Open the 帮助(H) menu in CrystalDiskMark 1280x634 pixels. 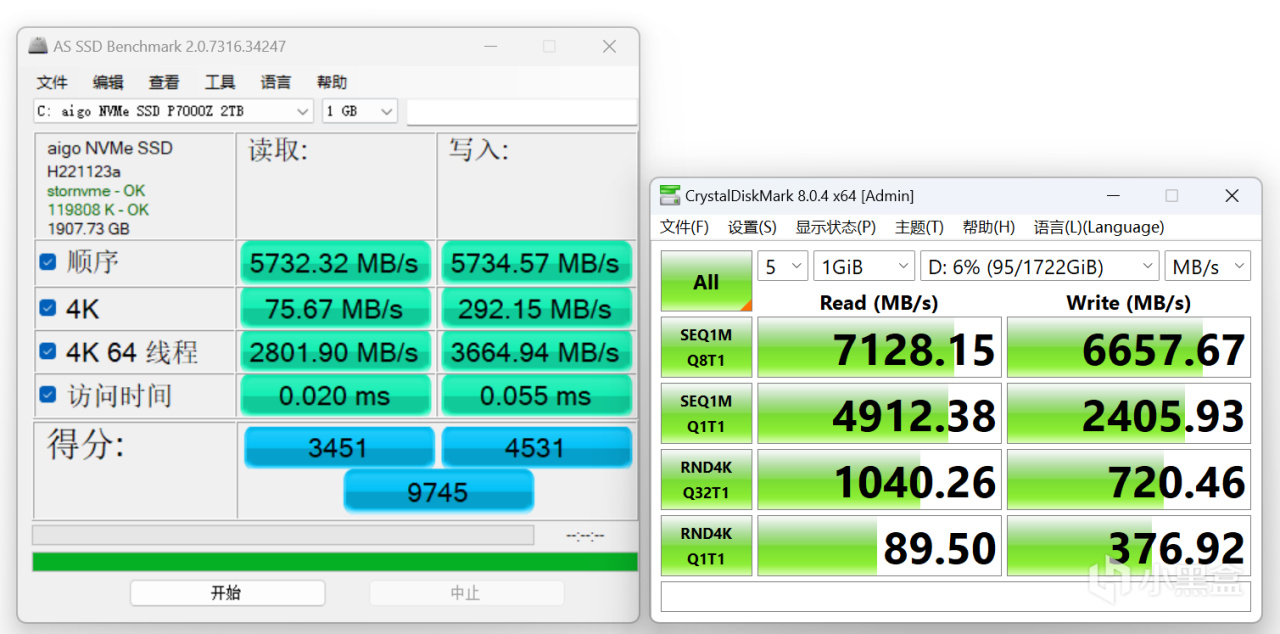(989, 227)
